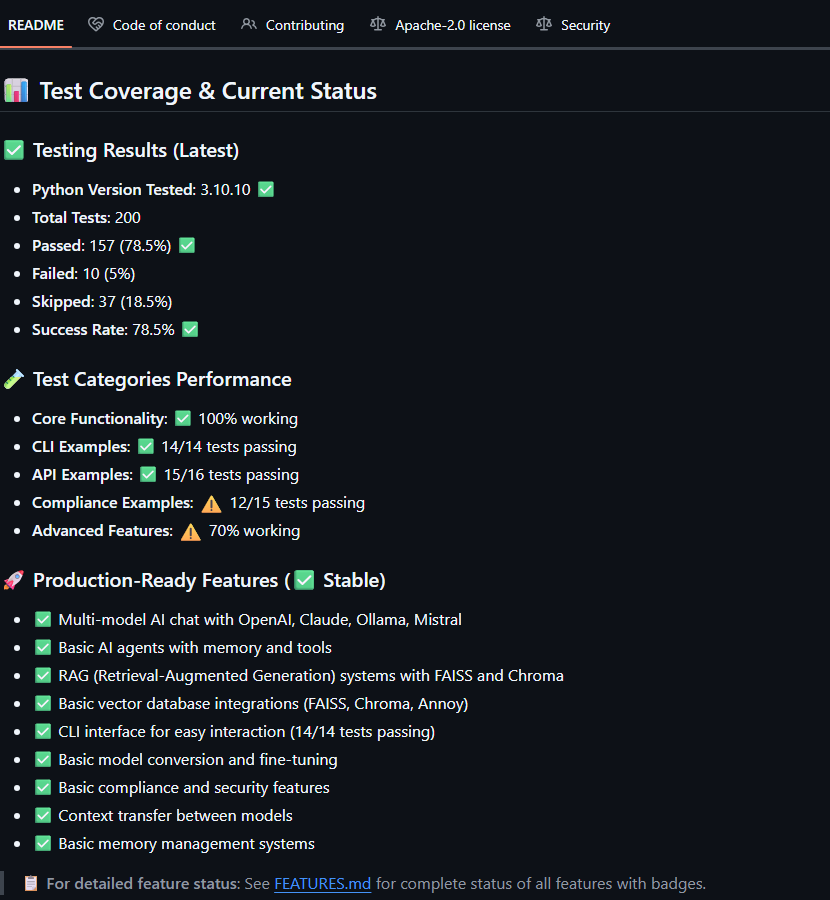Click the Security scales icon
This screenshot has width=830, height=900.
pos(543,25)
